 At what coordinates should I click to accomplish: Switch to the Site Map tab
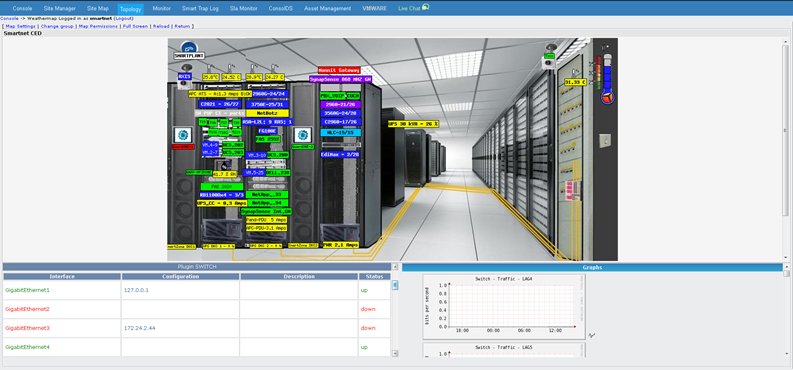coord(98,9)
